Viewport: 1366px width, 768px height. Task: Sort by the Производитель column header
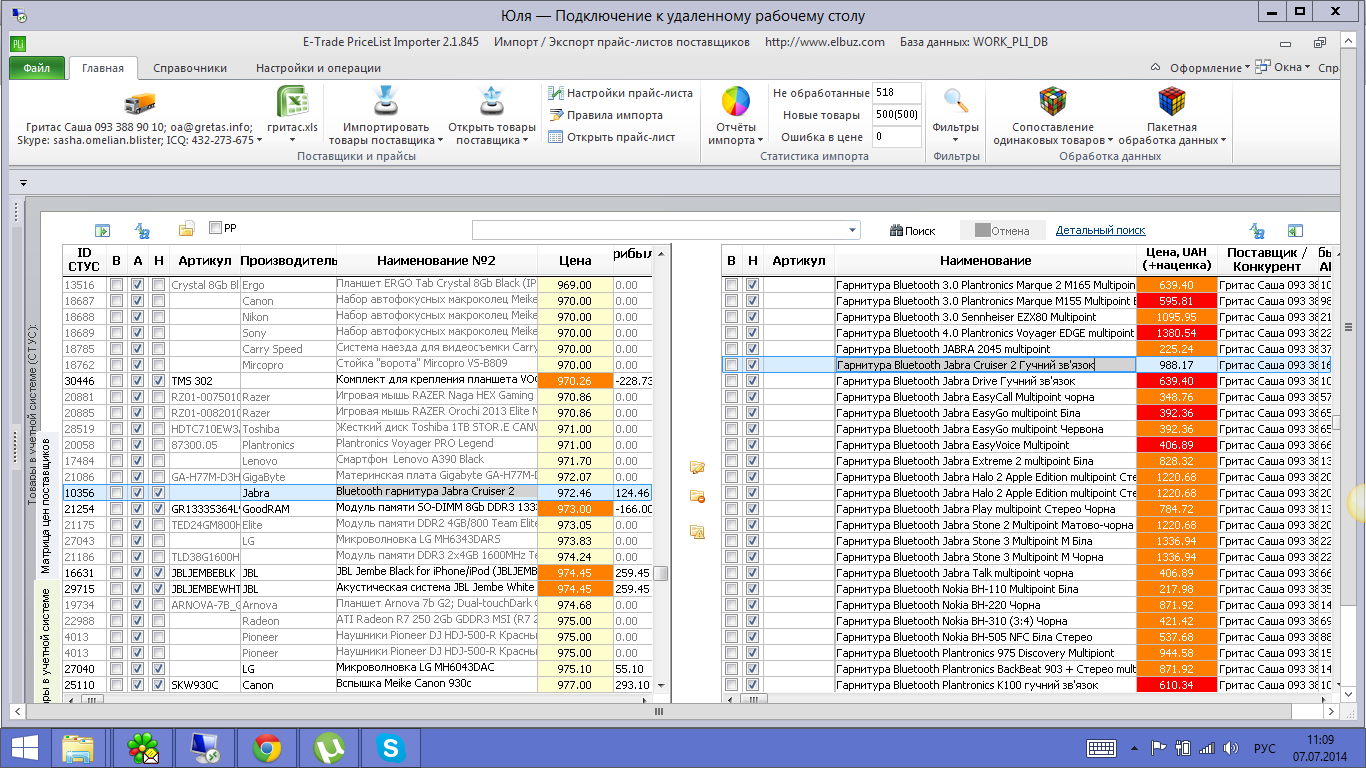(288, 261)
